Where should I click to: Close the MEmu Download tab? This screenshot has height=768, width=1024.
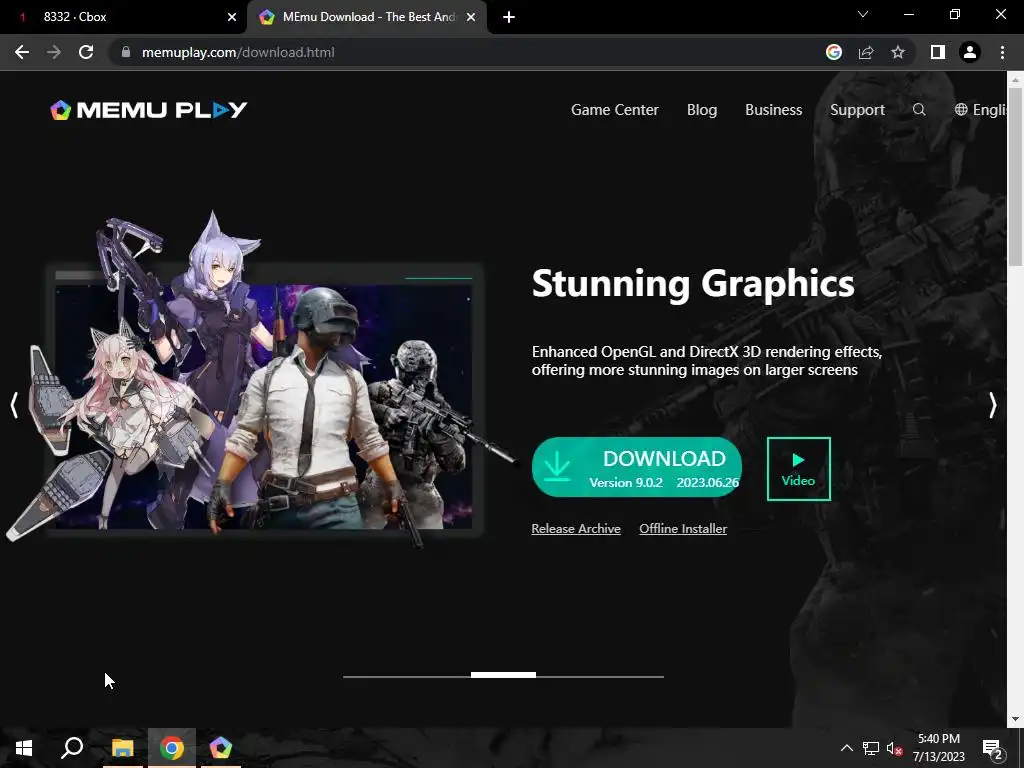(x=471, y=17)
